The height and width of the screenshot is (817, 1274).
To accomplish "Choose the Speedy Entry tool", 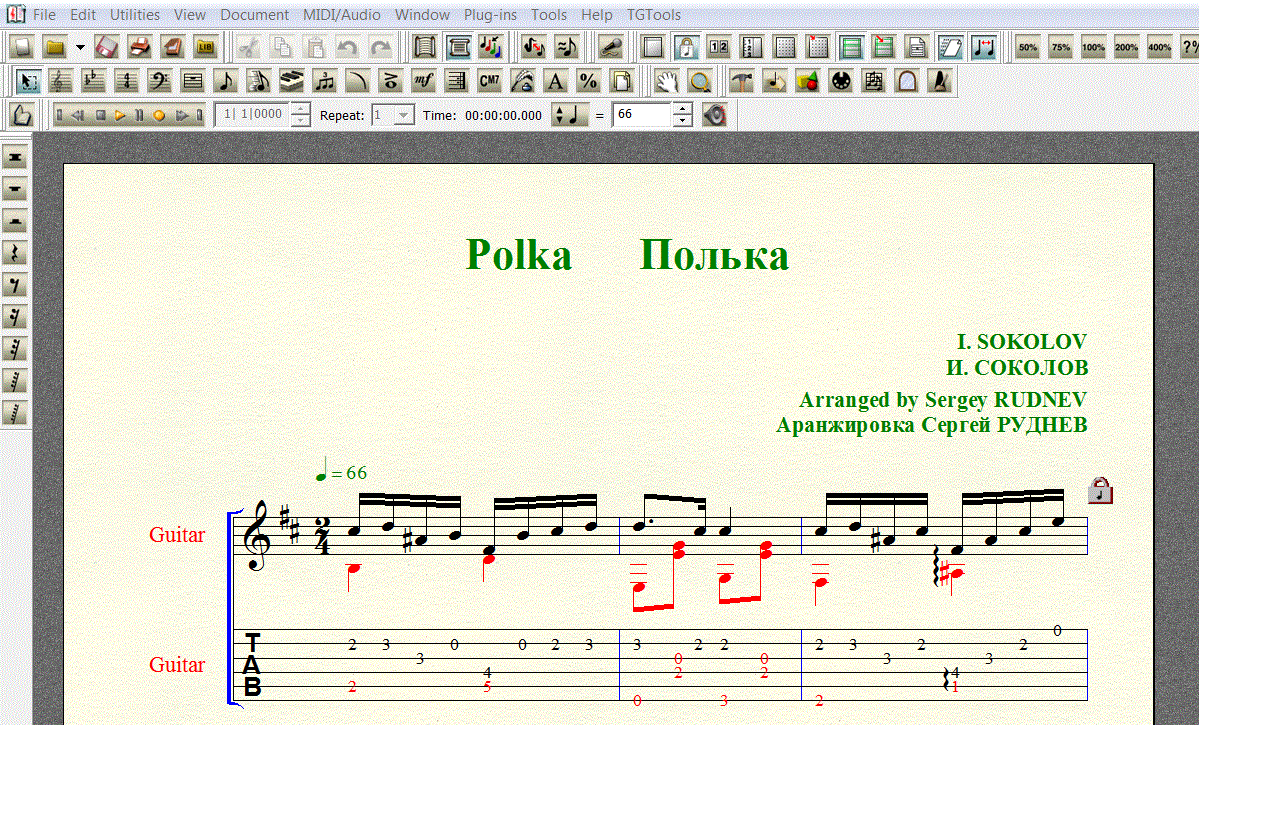I will (x=258, y=81).
